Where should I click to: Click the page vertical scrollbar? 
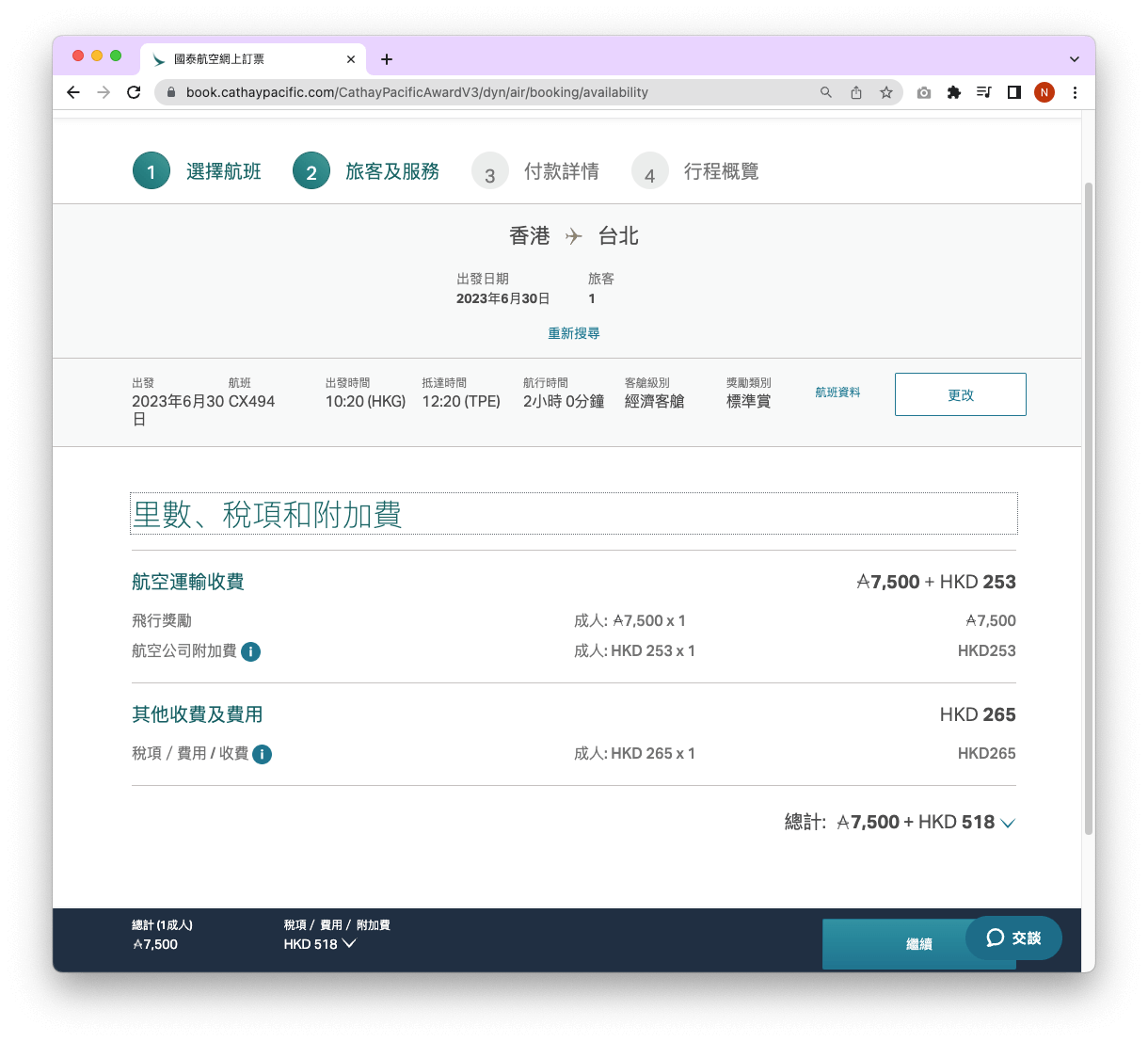coord(1089,508)
